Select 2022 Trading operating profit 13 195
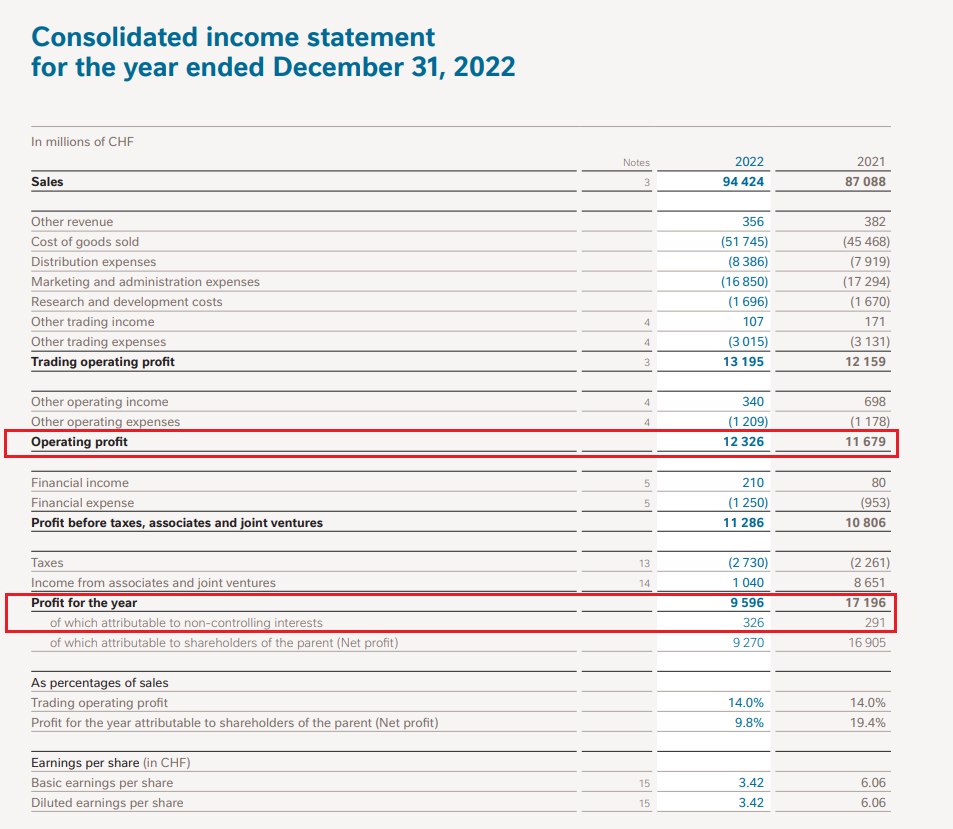The image size is (953, 829). click(742, 362)
